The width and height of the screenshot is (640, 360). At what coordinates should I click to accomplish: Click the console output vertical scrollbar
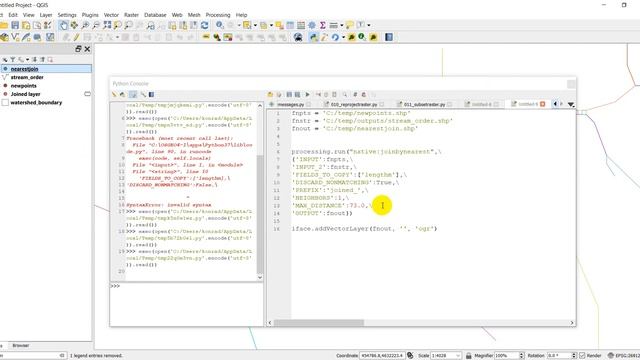point(260,215)
